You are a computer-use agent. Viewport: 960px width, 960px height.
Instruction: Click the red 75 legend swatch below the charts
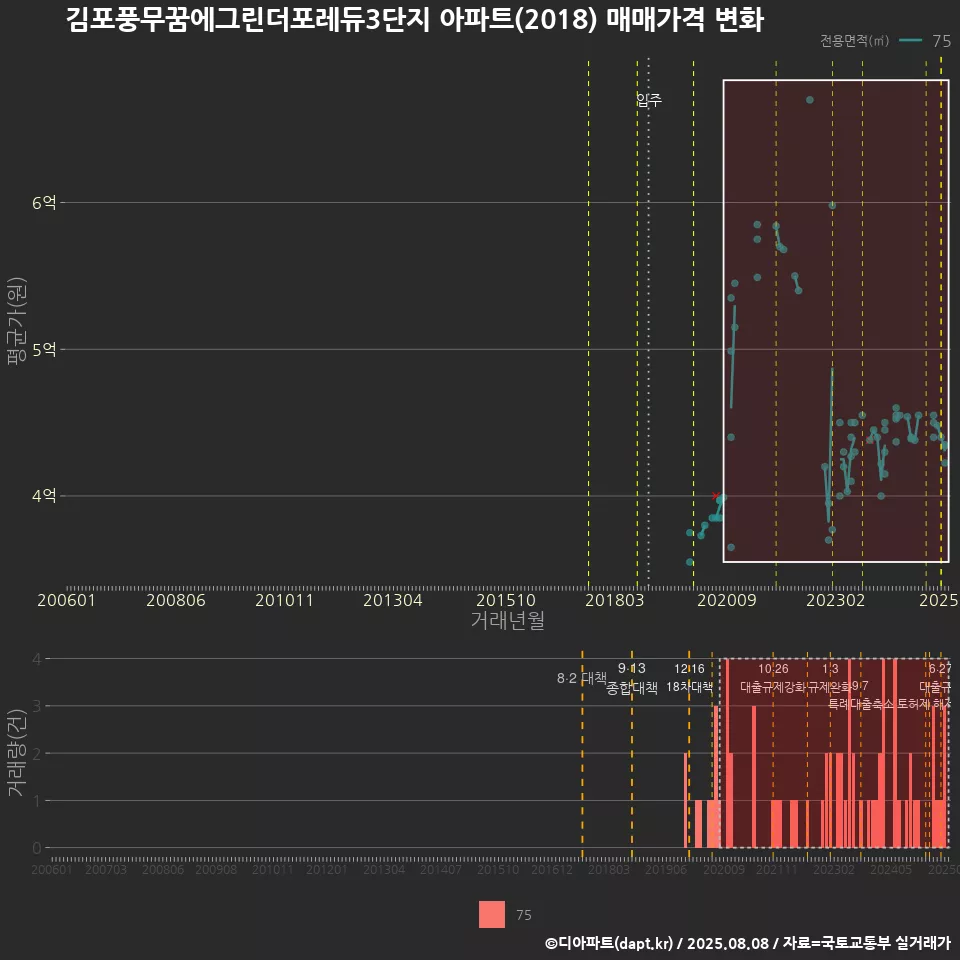[492, 914]
